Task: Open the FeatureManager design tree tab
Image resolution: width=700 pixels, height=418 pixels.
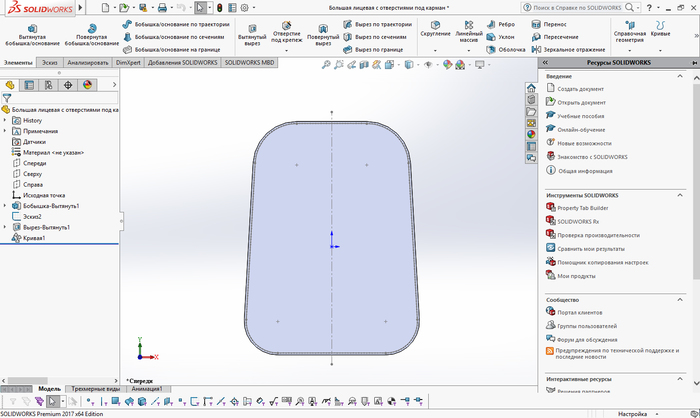Action: (10, 85)
